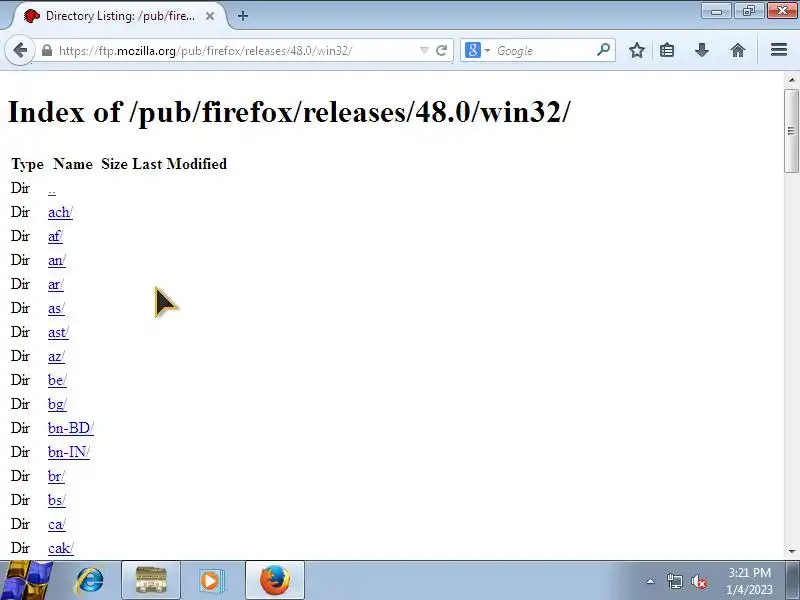Open the clock showing 3:21 PM
This screenshot has width=800, height=600.
(x=749, y=581)
